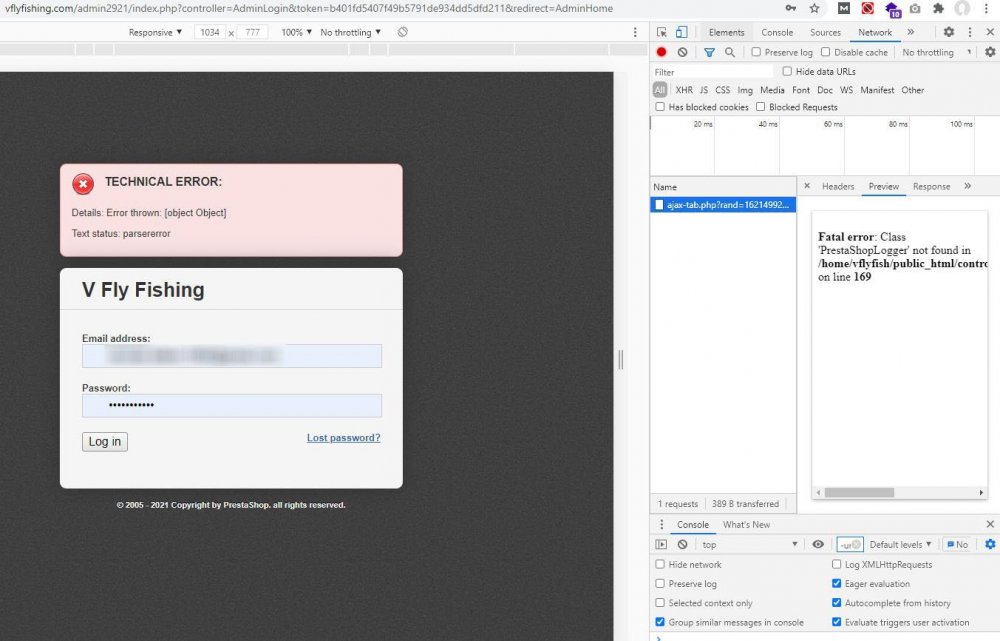Open the purple extension with badge 10
This screenshot has width=1000, height=641.
[892, 9]
